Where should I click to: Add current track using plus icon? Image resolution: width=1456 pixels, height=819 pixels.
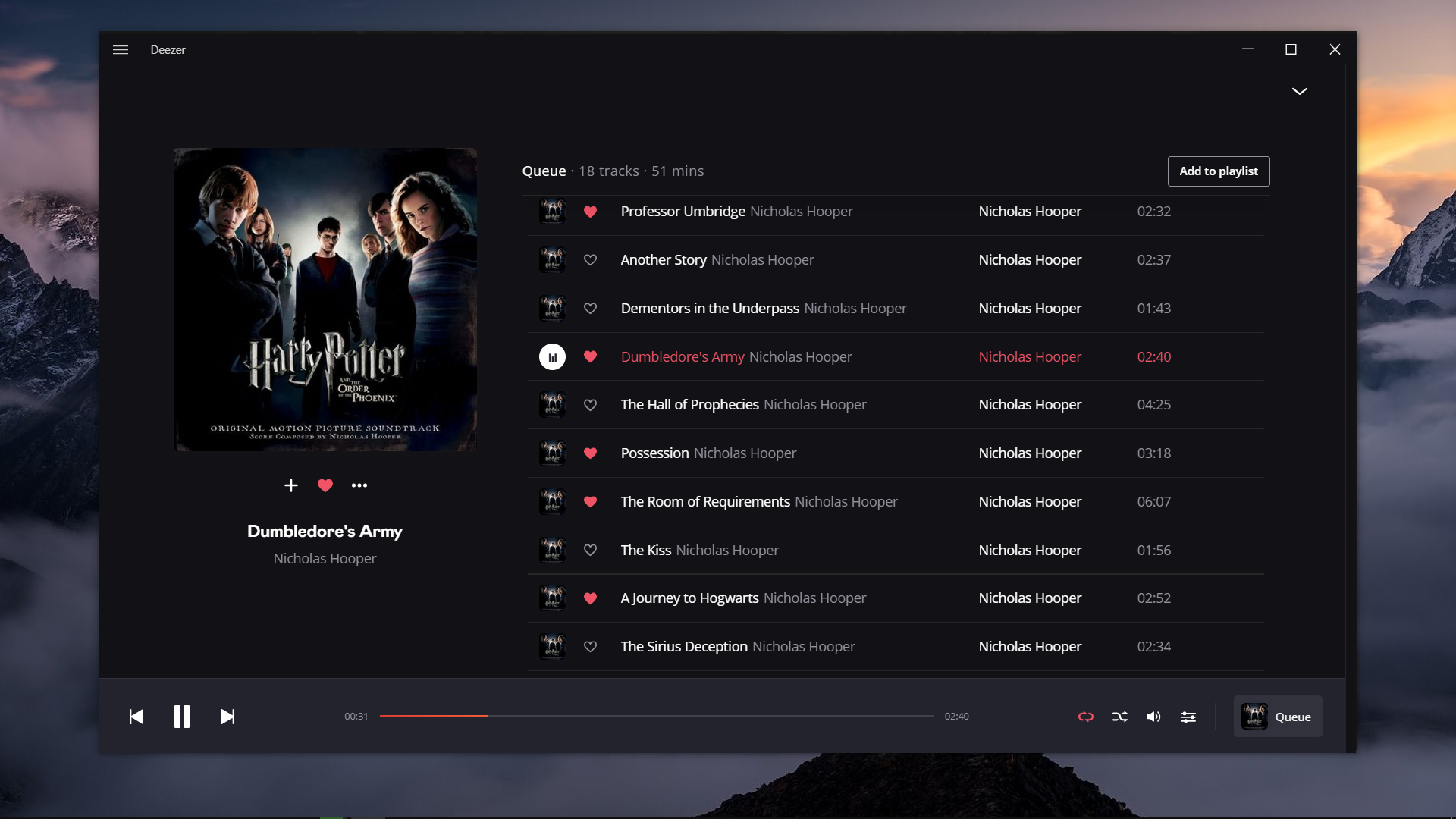click(291, 485)
